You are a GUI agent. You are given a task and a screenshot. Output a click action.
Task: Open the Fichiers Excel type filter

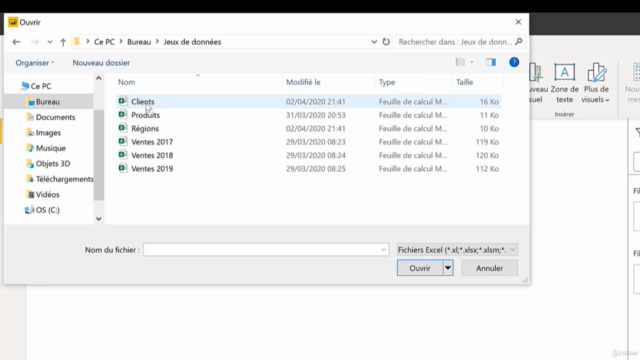pyautogui.click(x=457, y=249)
